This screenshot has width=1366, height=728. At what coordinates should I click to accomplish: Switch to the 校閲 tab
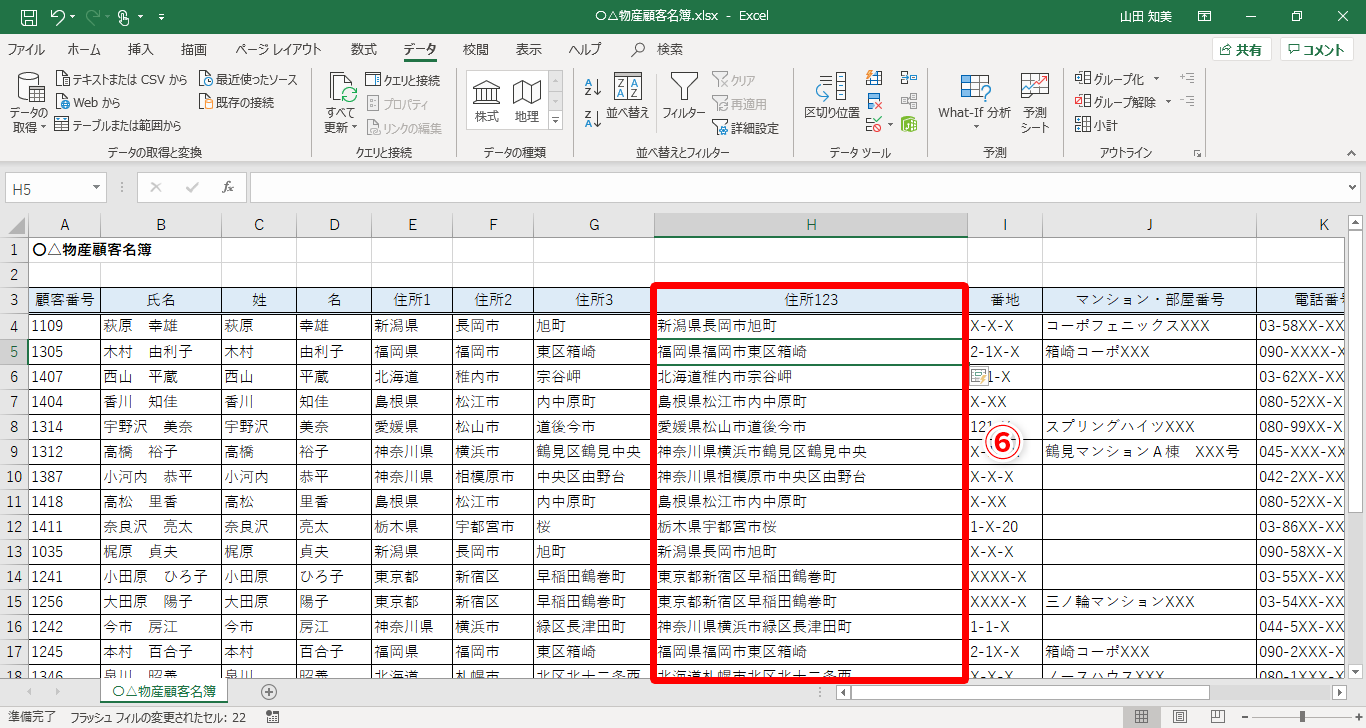pyautogui.click(x=476, y=49)
